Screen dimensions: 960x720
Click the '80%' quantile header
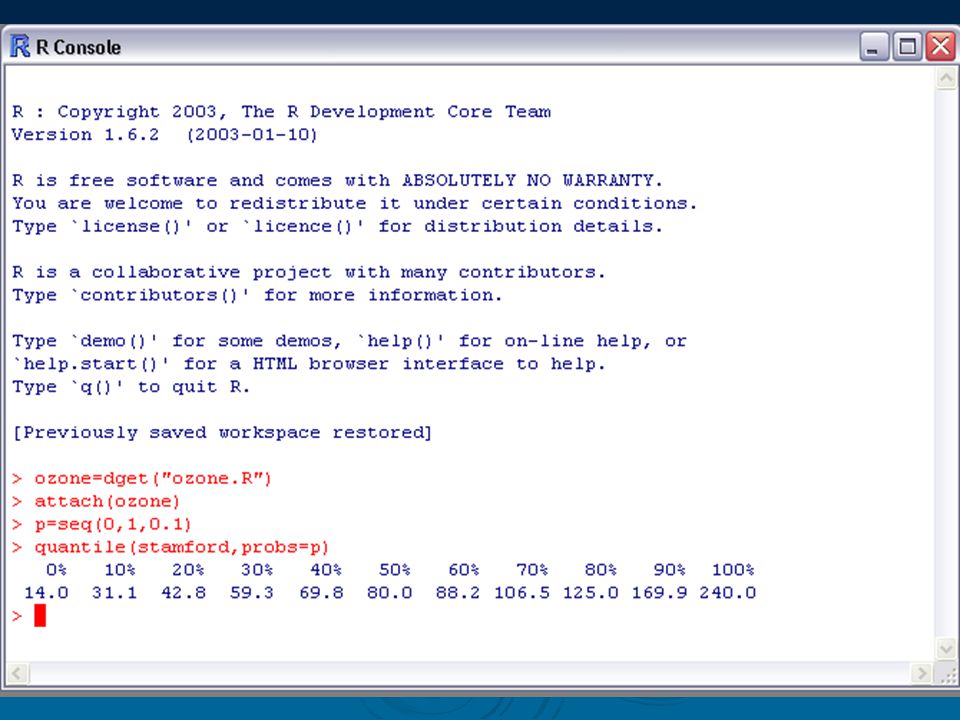pos(601,570)
